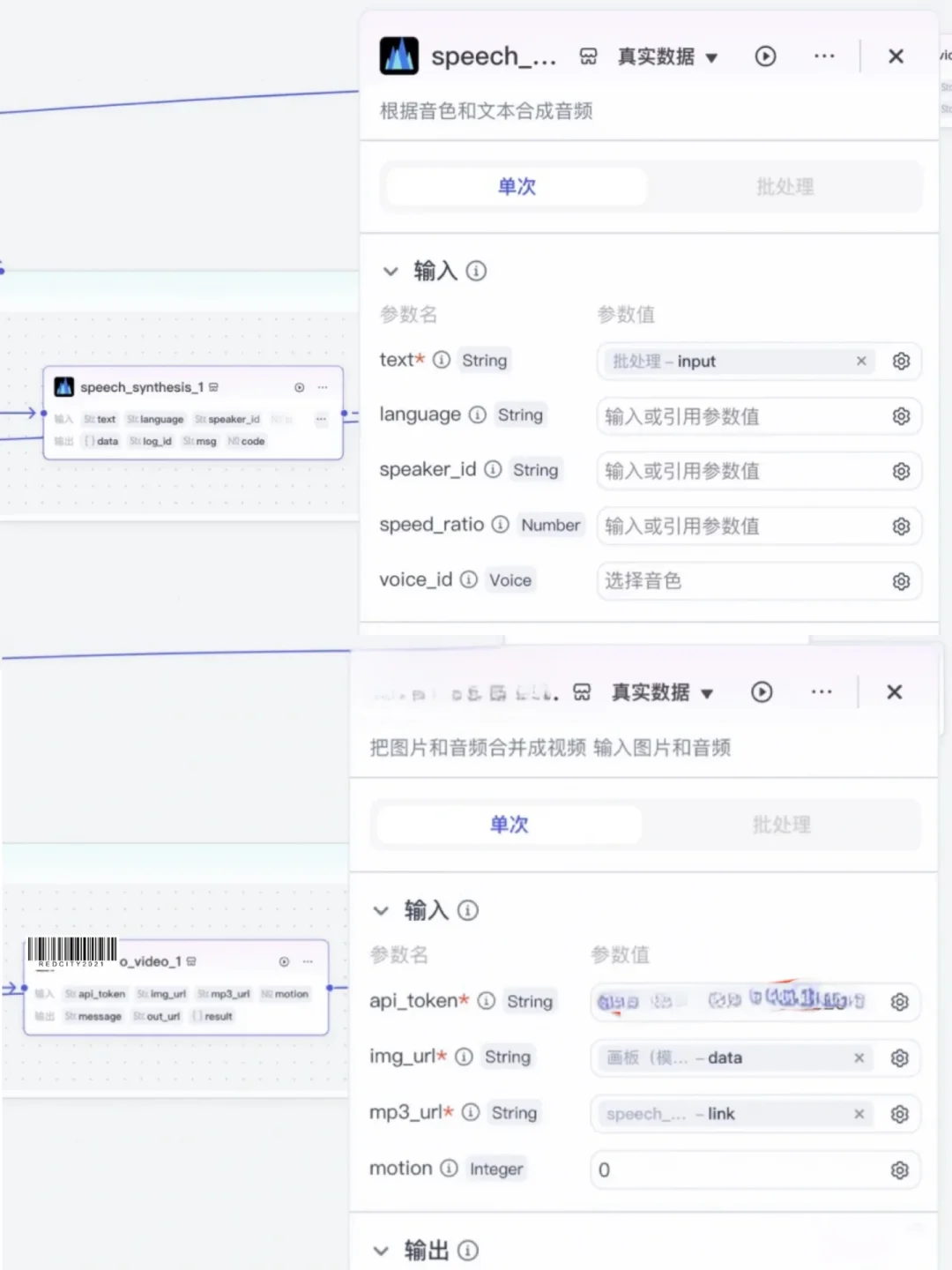Viewport: 952px width, 1270px height.
Task: Click the speech synthesis plugin logo icon
Action: click(398, 56)
